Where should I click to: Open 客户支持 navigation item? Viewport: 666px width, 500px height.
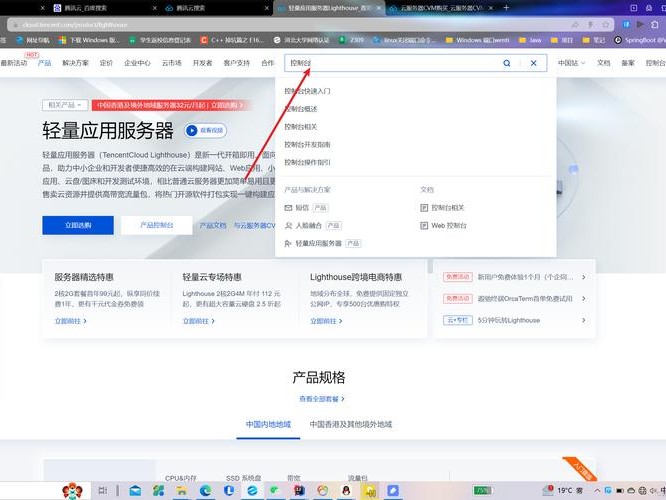(x=237, y=63)
